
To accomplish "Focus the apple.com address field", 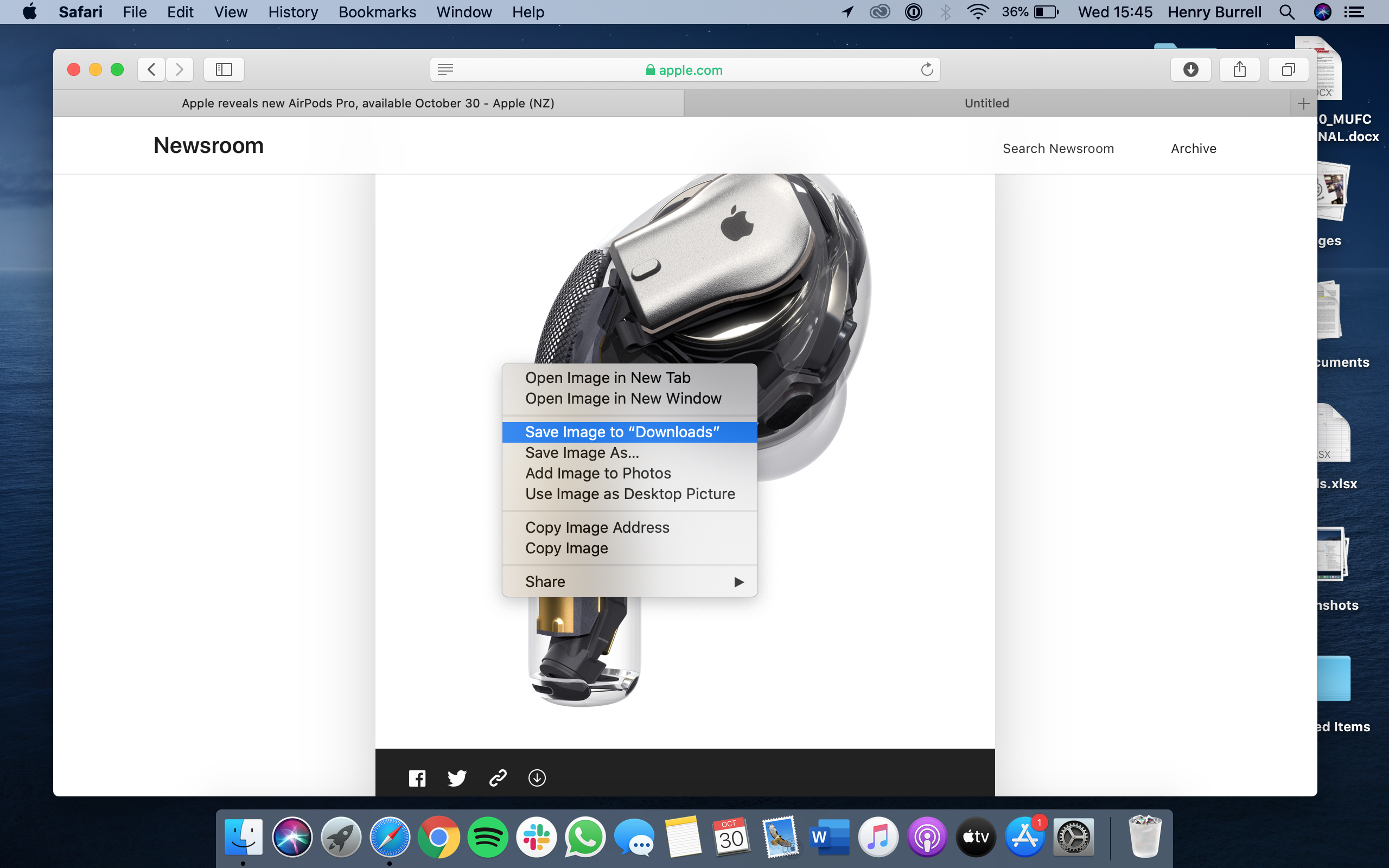I will [685, 69].
